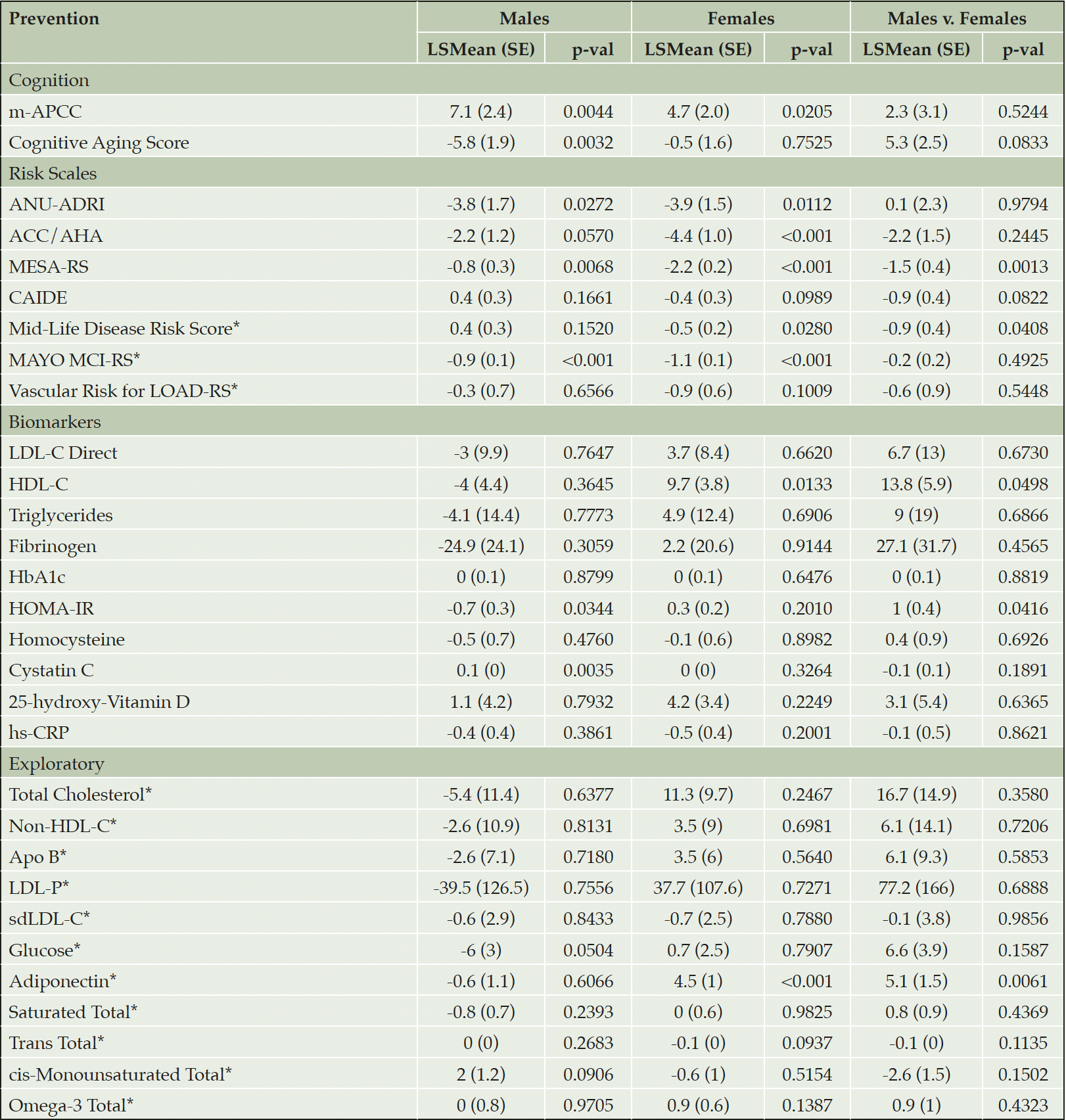Select the Cognitive Aging Score row label
The height and width of the screenshot is (1120, 1066).
pos(99,143)
